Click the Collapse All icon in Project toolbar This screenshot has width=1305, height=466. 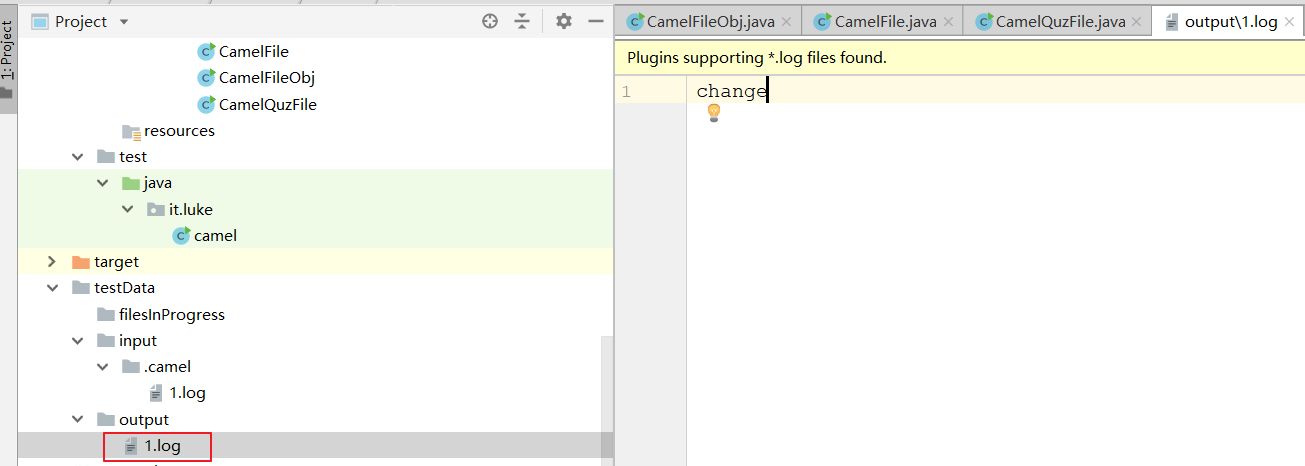(522, 21)
